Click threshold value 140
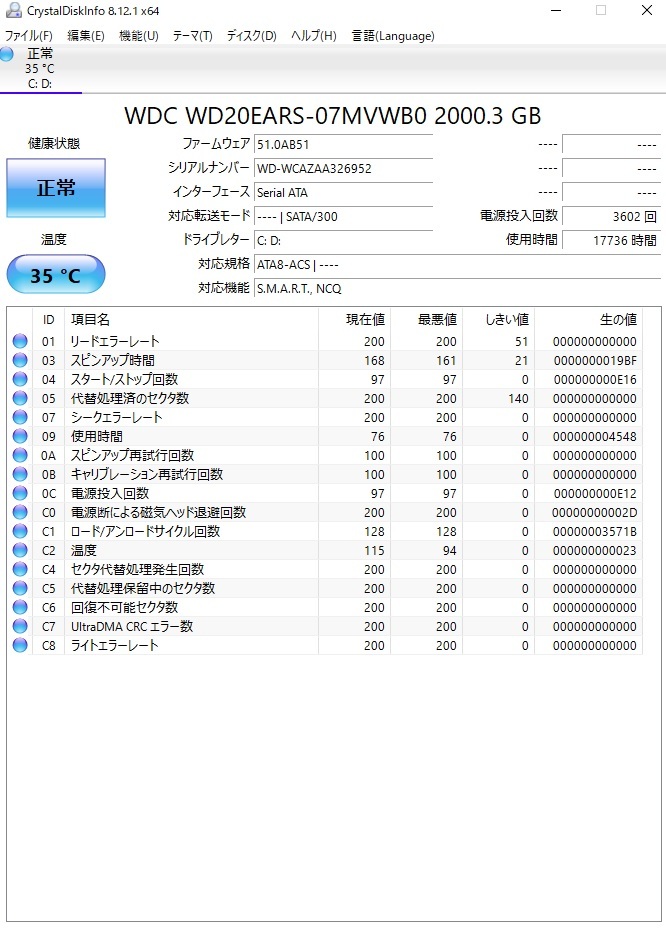Screen dimensions: 666x928 click(x=518, y=399)
